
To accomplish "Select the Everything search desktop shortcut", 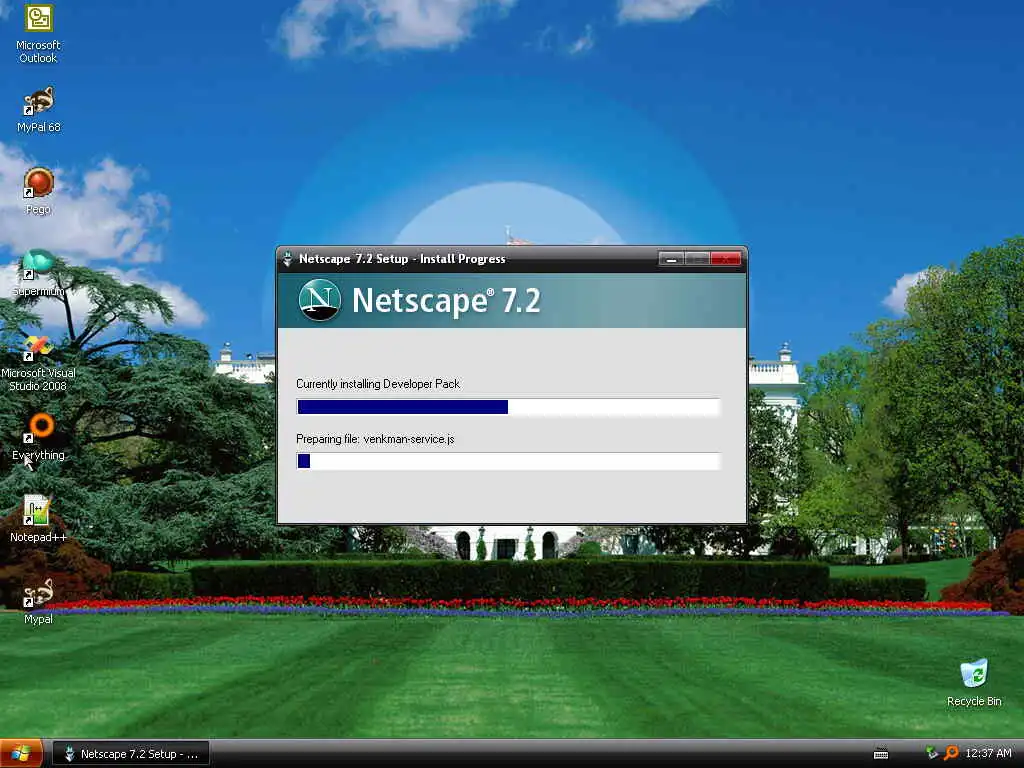I will click(39, 437).
